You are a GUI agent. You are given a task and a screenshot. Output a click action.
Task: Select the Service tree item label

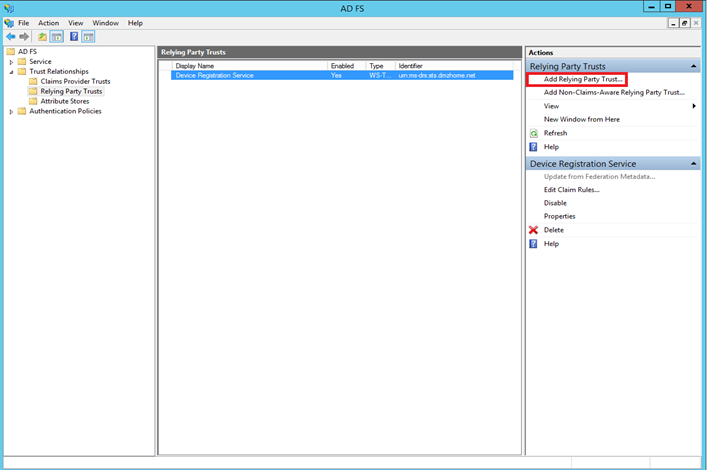[x=40, y=61]
